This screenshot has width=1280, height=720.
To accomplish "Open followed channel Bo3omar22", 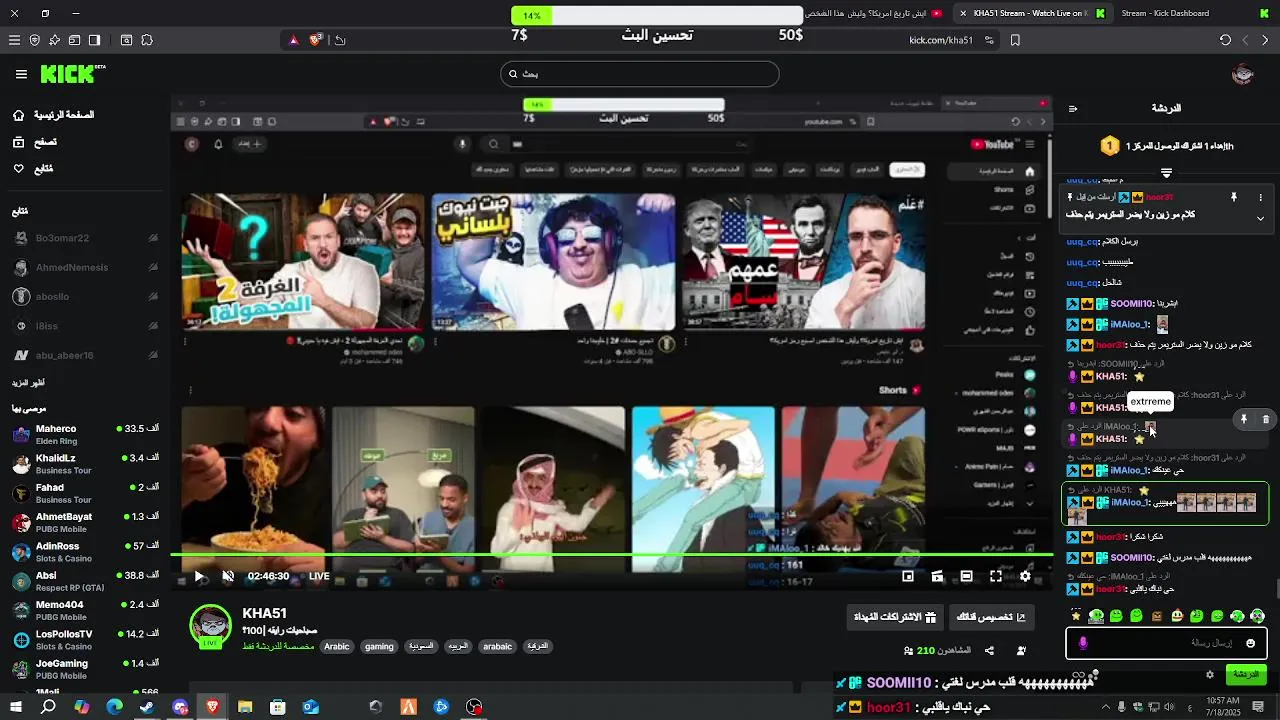I will [x=85, y=238].
